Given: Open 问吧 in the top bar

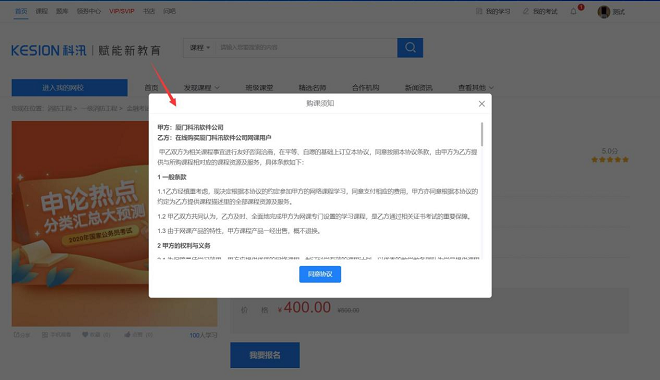Looking at the screenshot, I should 169,11.
